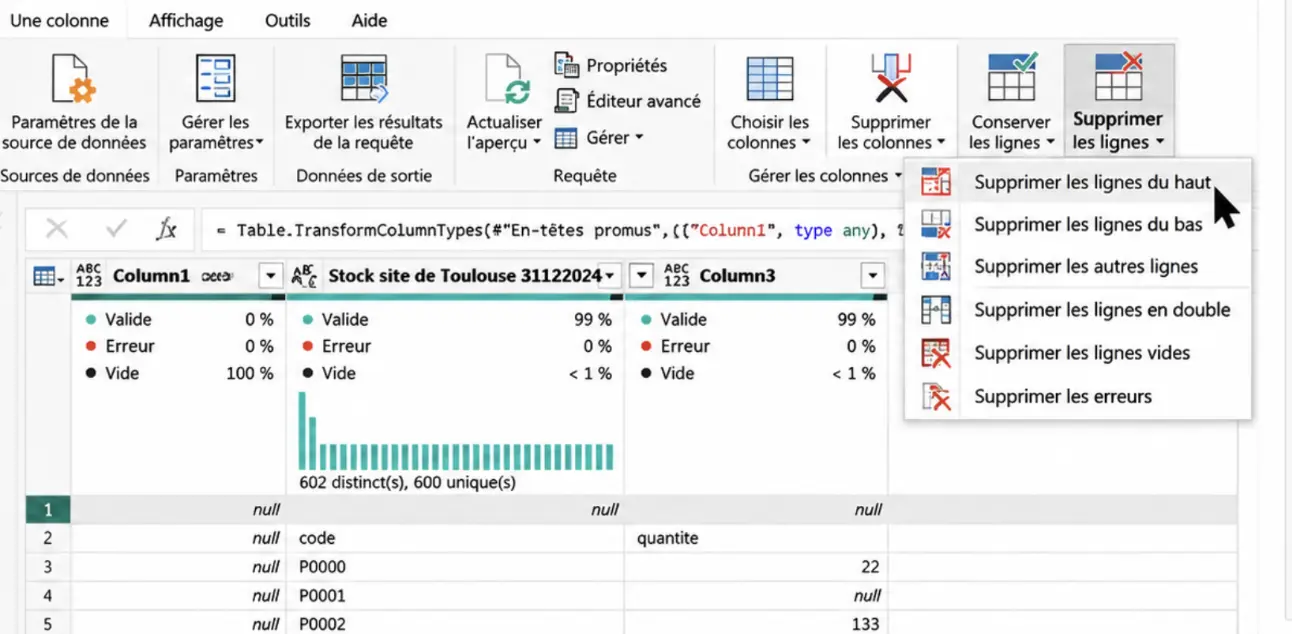The width and height of the screenshot is (1292, 634).
Task: Click the cell containing code
Action: click(455, 539)
